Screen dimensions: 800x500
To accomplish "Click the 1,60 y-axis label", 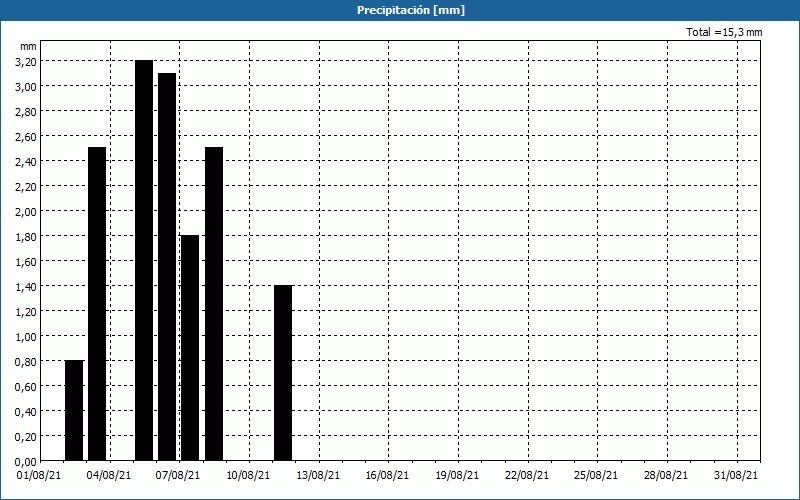I will click(x=26, y=262).
